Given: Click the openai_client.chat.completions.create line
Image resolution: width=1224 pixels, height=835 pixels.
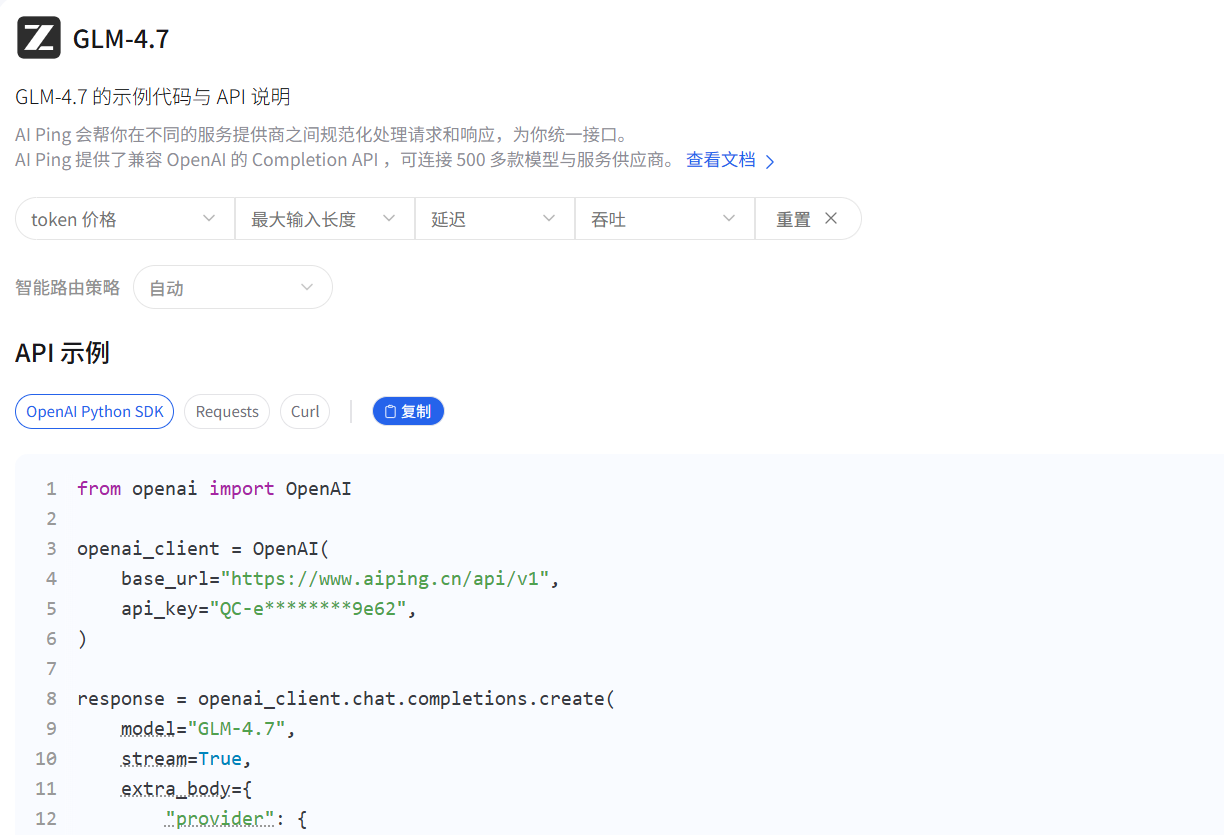Looking at the screenshot, I should (346, 698).
